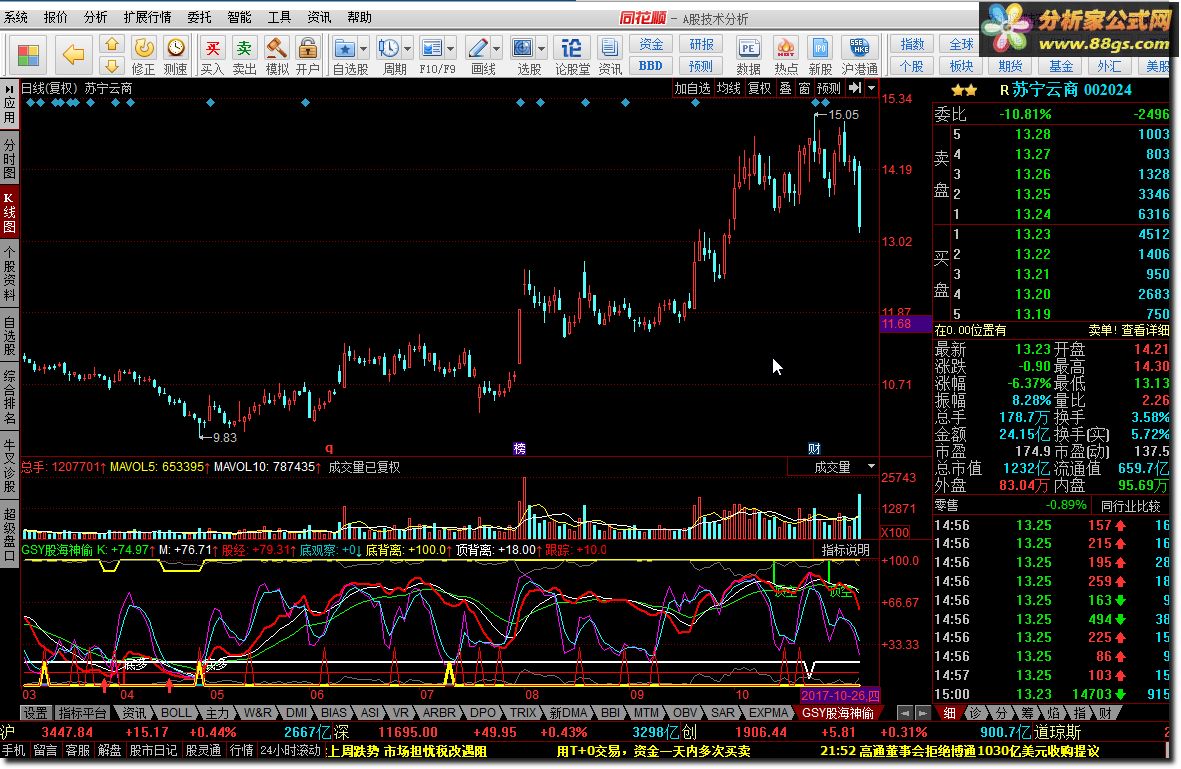Image resolution: width=1181 pixels, height=769 pixels.
Task: Open the 自选股 star folder icon
Action: point(344,48)
